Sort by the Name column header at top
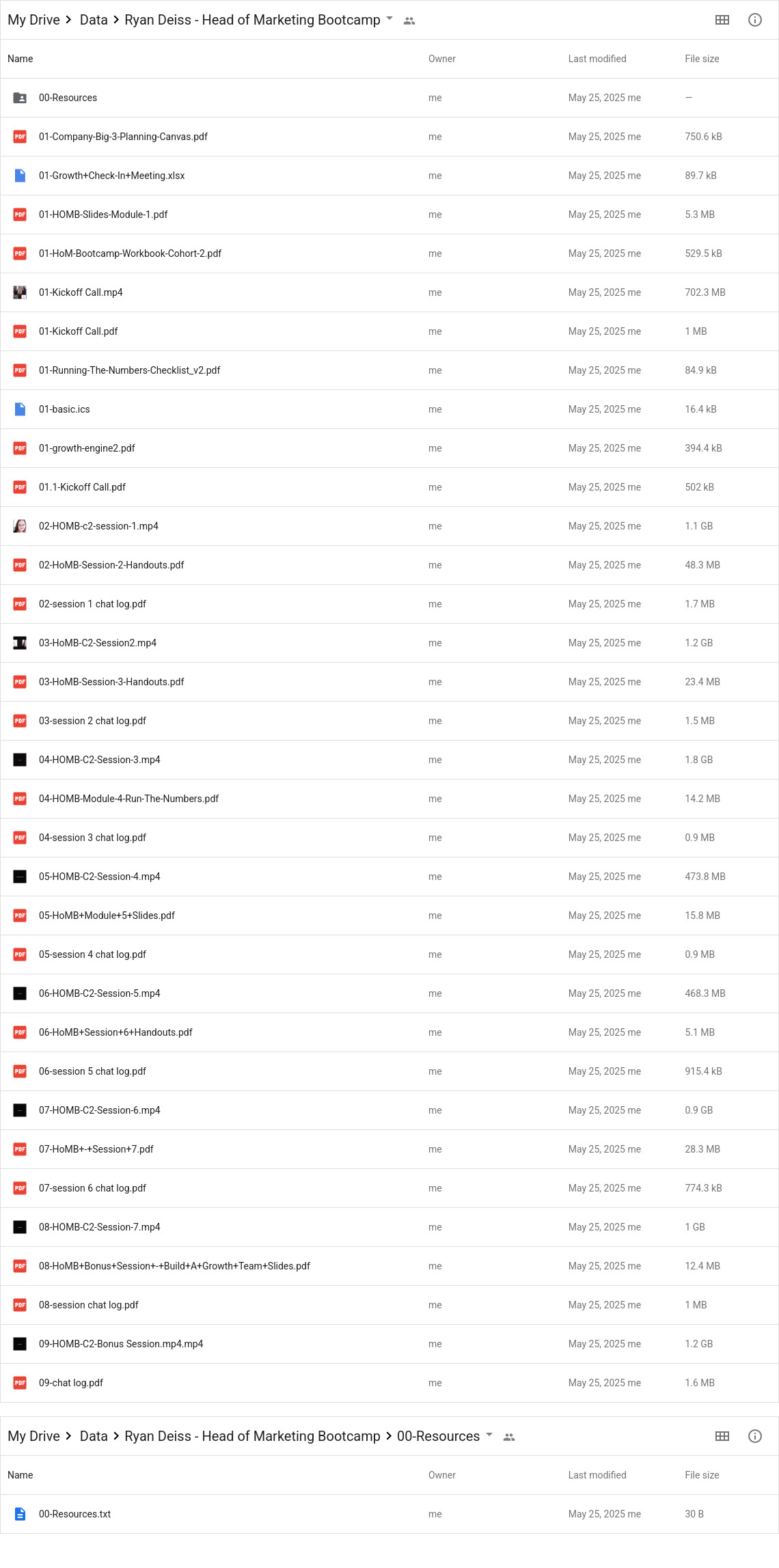 pyautogui.click(x=20, y=59)
